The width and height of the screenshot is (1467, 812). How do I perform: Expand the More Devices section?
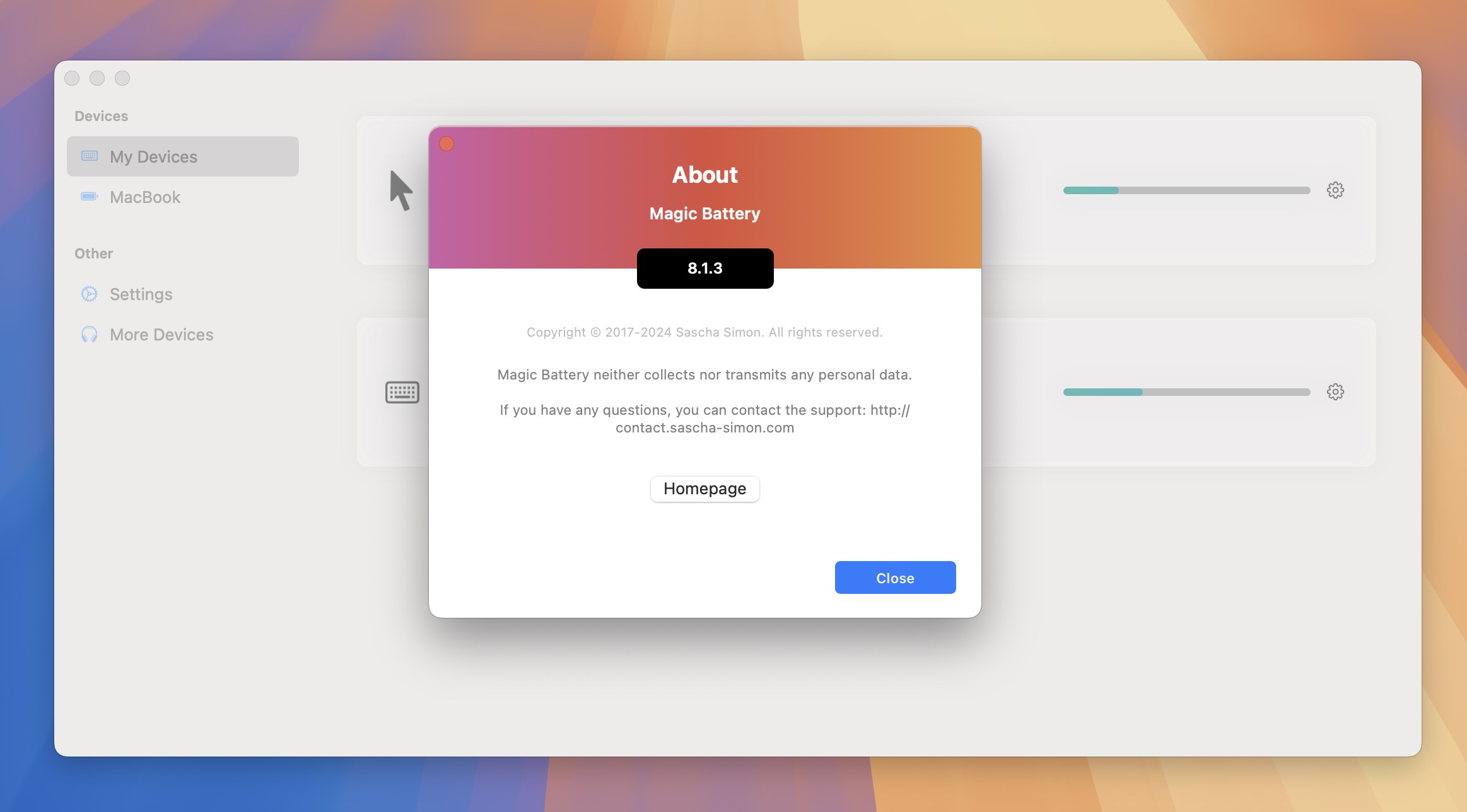click(x=162, y=334)
